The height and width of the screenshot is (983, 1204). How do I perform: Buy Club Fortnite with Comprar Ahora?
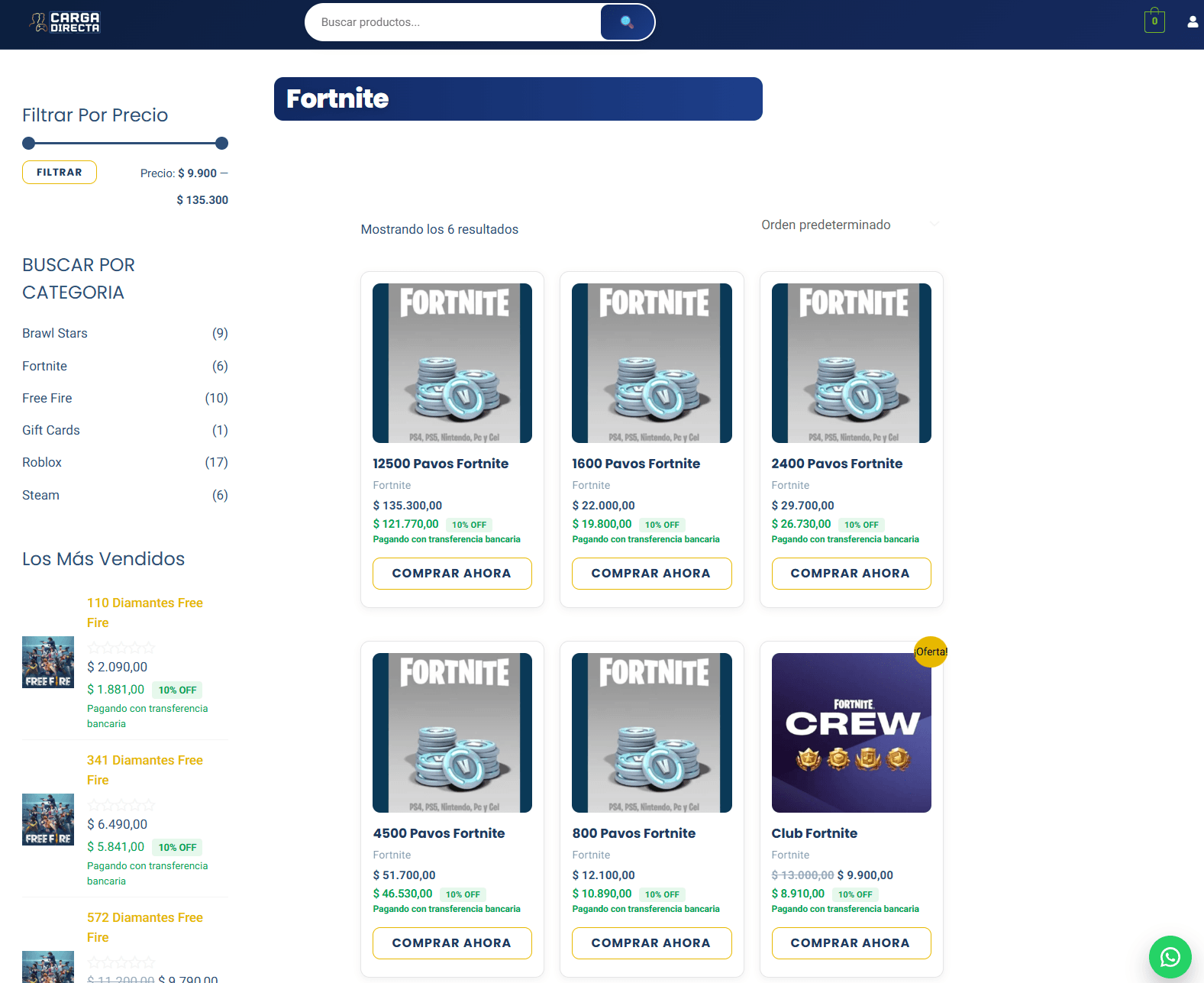point(851,943)
